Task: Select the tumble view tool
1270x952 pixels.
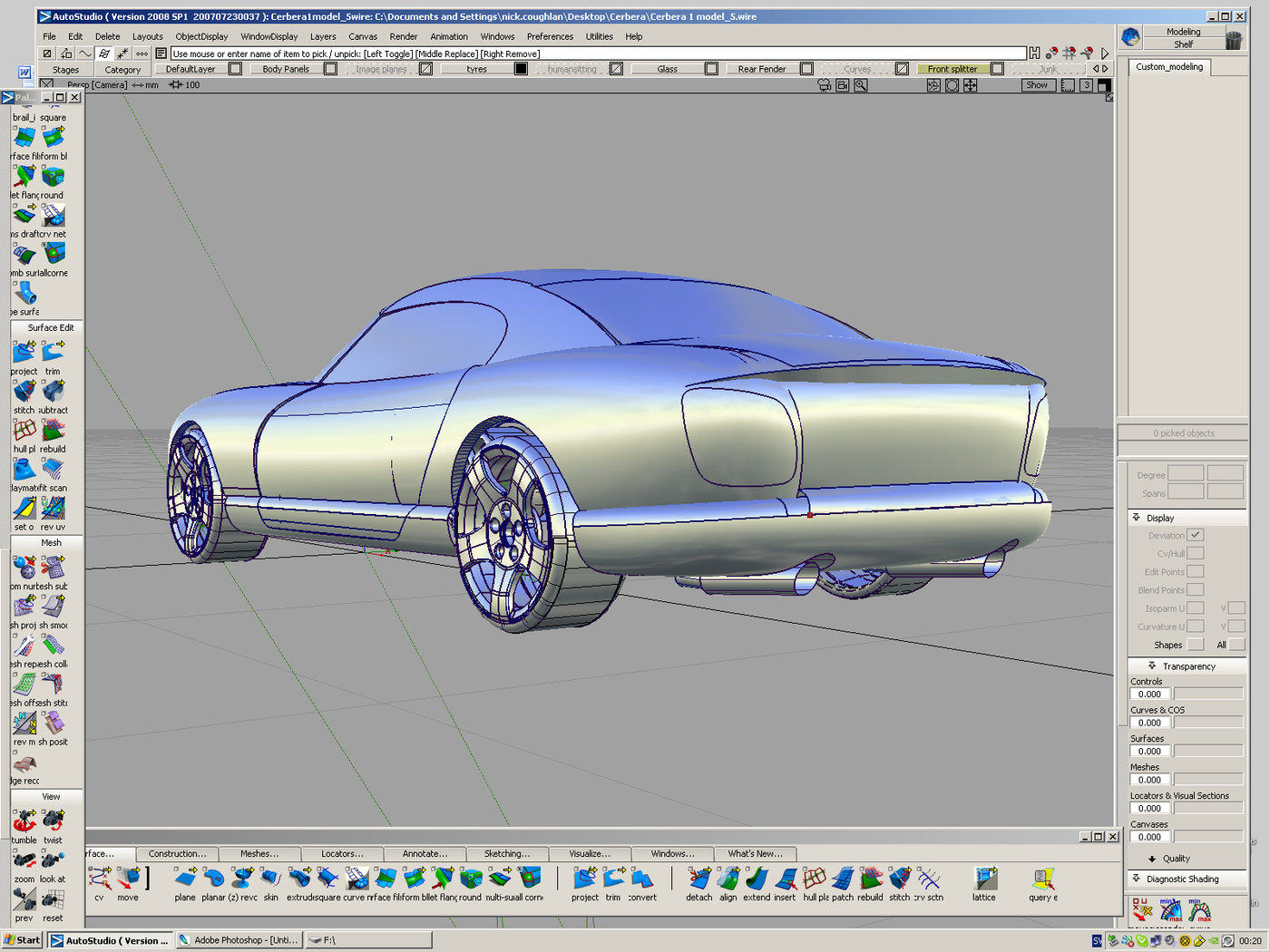Action: [x=24, y=821]
